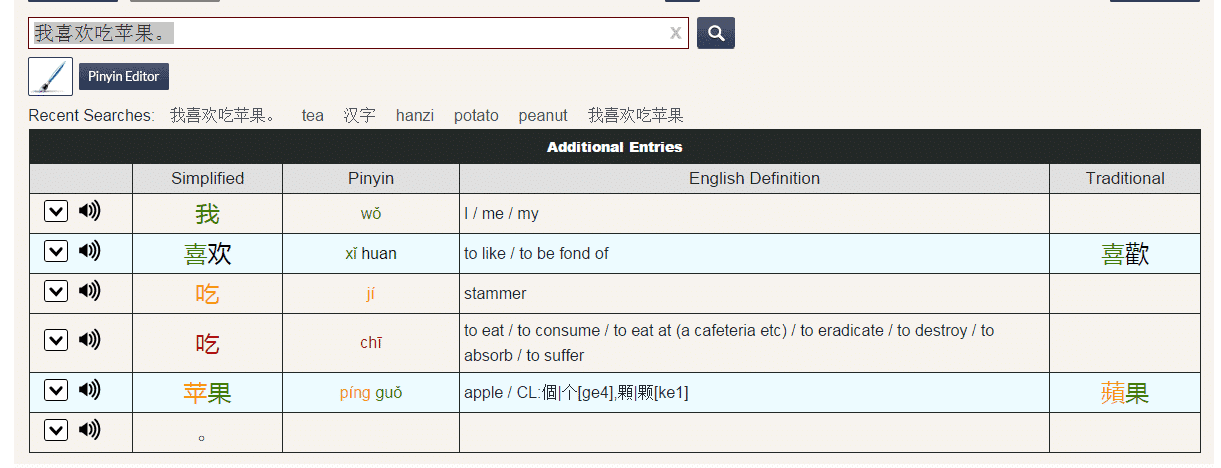Click the simplified 苹果 word entry
The width and height of the screenshot is (1221, 468).
coord(207,393)
